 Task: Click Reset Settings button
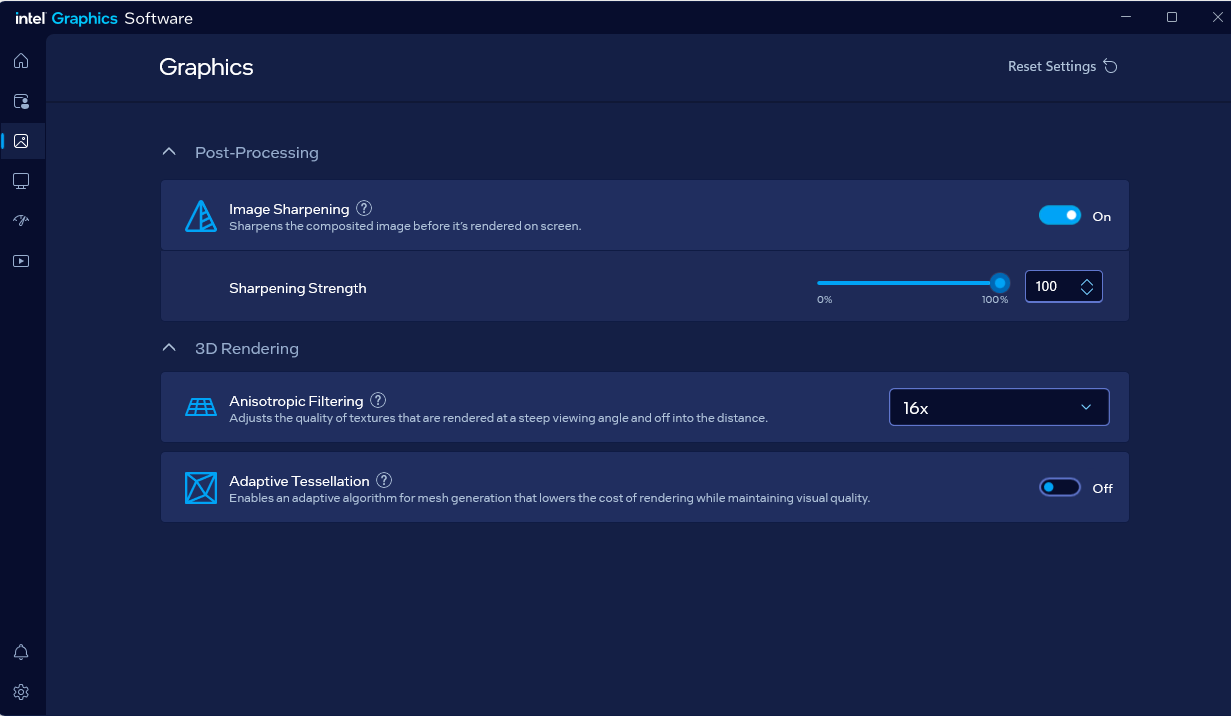pos(1062,67)
